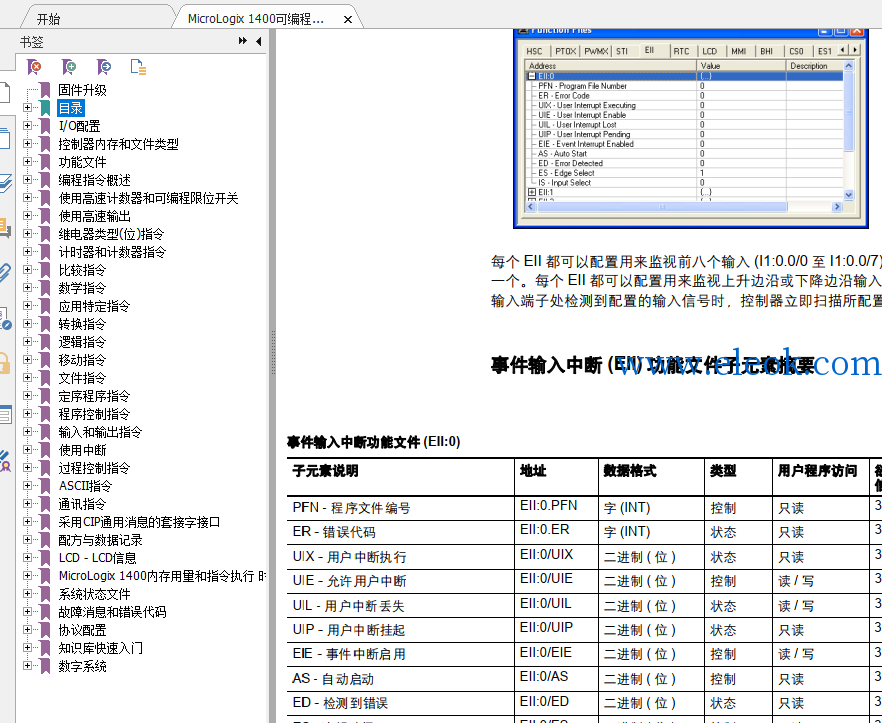
Task: Click the bookmark icon beside 通讯指令
Action: (46, 504)
